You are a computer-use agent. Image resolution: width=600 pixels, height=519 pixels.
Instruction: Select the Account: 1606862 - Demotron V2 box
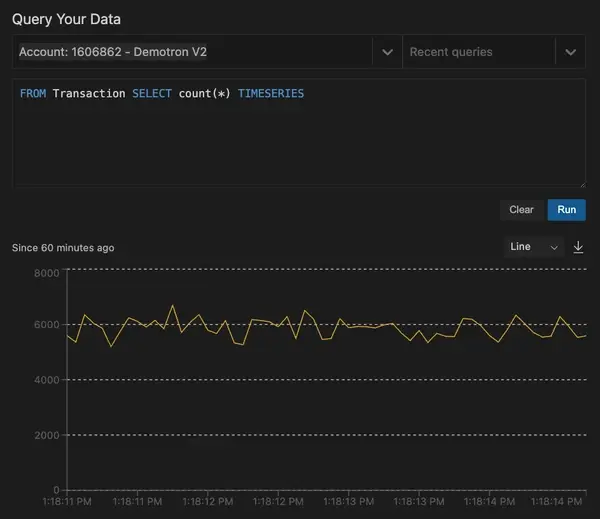192,52
